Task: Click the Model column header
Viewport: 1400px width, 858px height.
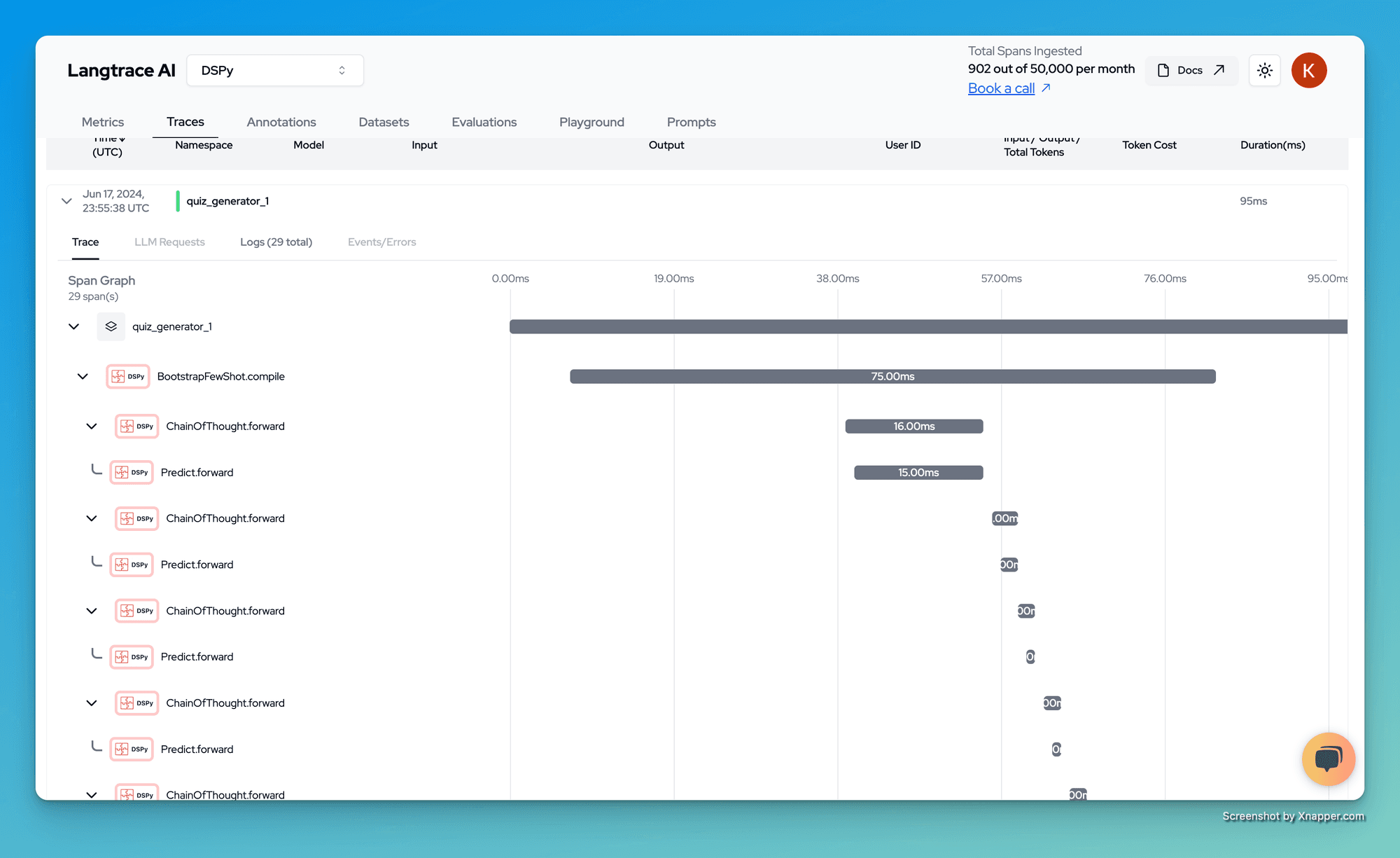Action: click(309, 145)
